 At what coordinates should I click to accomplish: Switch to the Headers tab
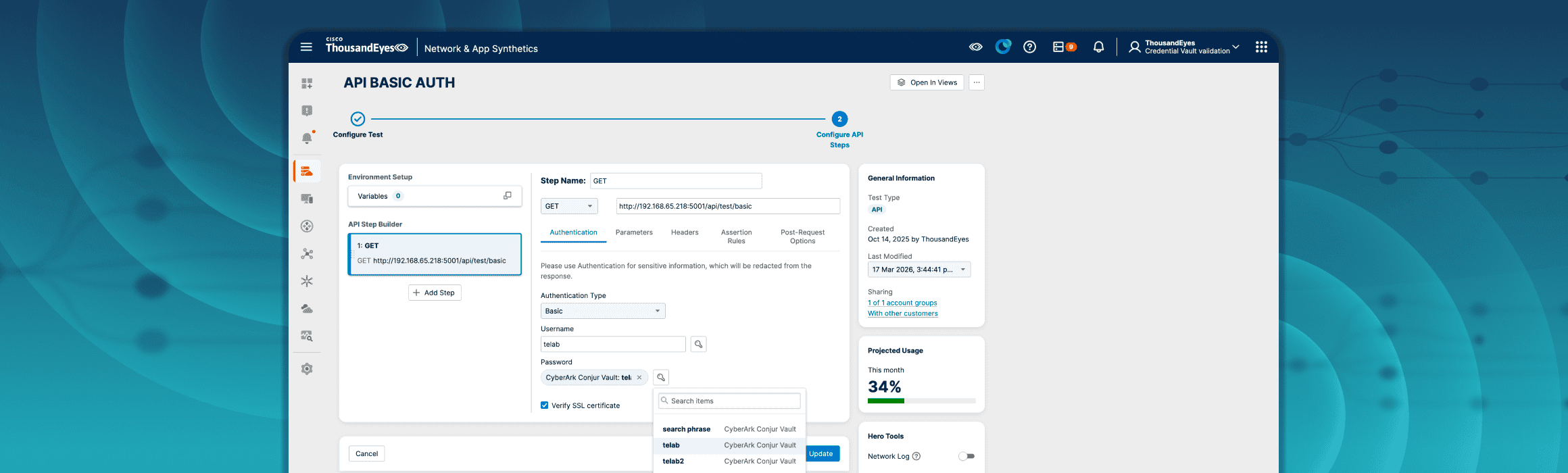(685, 232)
